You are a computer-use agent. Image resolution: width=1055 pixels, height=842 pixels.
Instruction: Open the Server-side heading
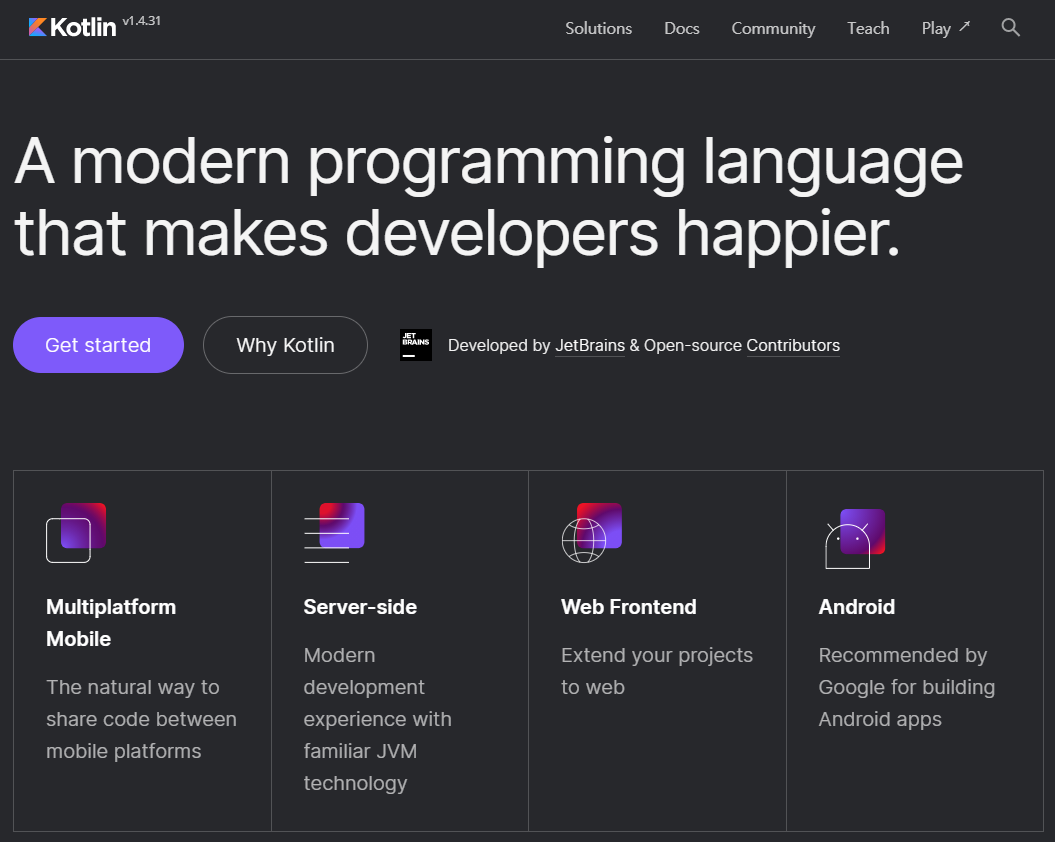pos(360,606)
